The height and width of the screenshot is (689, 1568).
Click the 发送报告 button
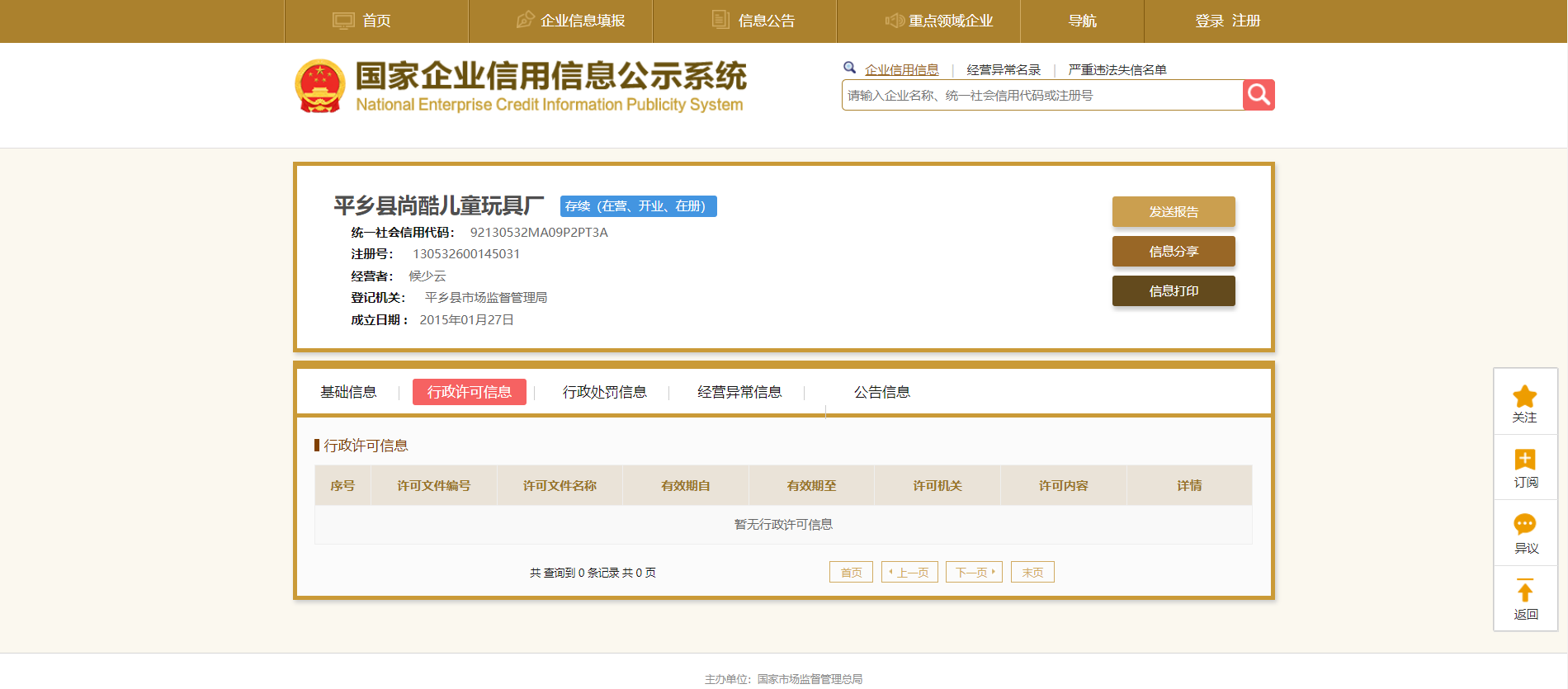point(1173,211)
